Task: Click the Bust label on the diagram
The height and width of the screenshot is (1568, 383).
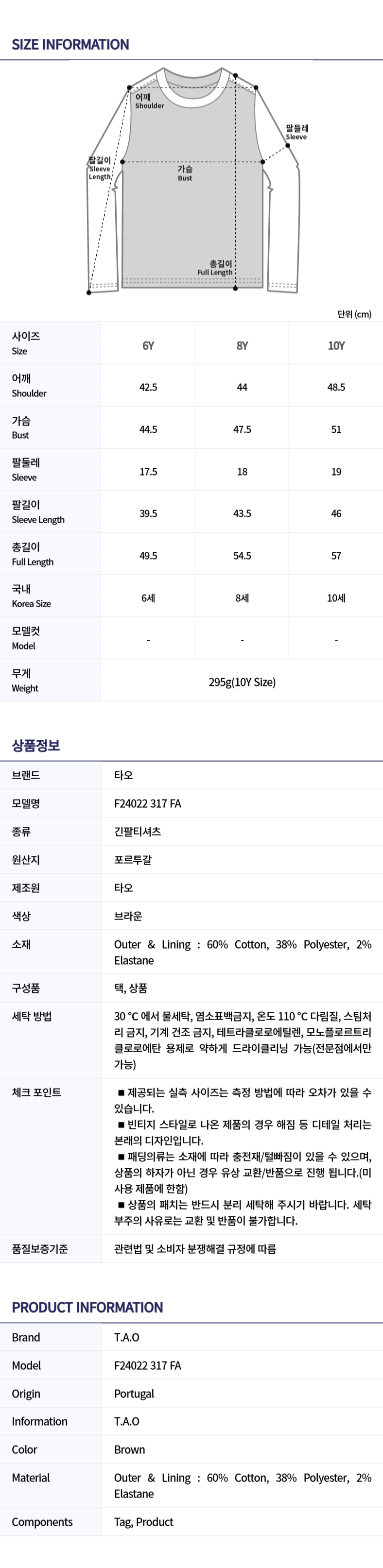Action: pos(185,173)
